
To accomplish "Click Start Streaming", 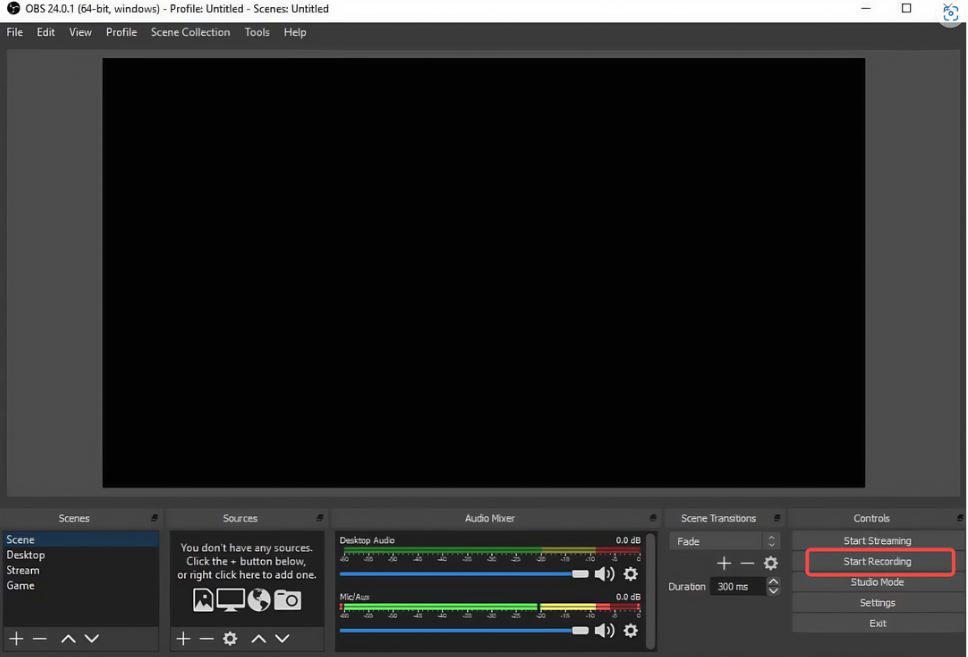I will click(x=877, y=540).
